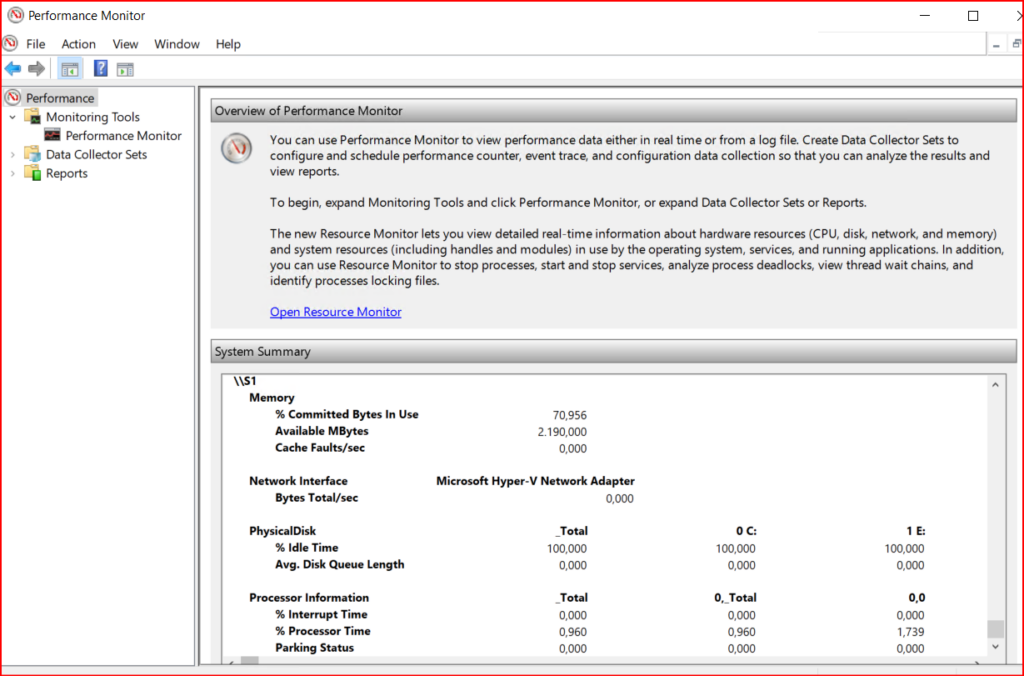Image resolution: width=1024 pixels, height=676 pixels.
Task: Click the Open Resource Monitor link
Action: point(335,312)
